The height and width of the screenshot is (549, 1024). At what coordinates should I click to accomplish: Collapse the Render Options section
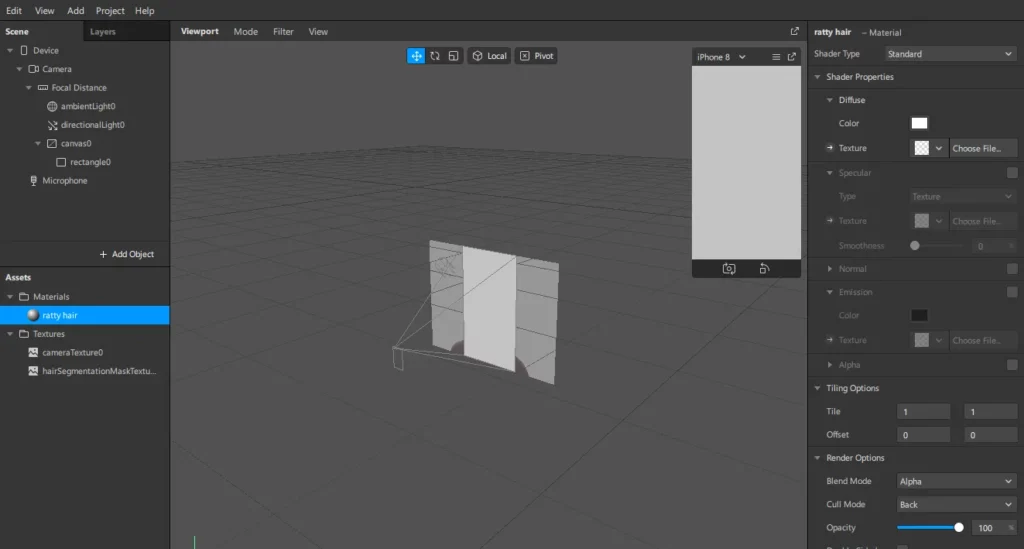817,458
